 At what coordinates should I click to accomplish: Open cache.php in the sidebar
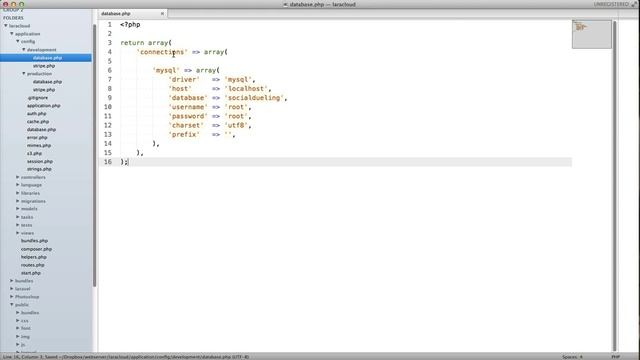coord(38,121)
